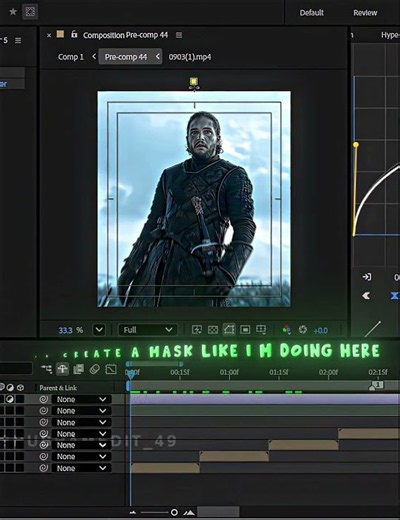Open the Hype panel tab on the right

coord(390,35)
